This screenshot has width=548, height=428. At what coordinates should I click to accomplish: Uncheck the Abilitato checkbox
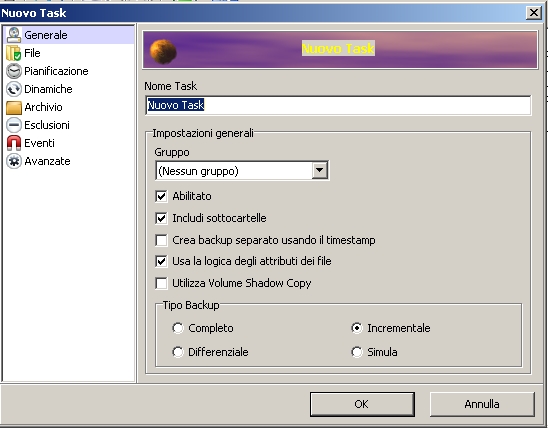[x=161, y=196]
